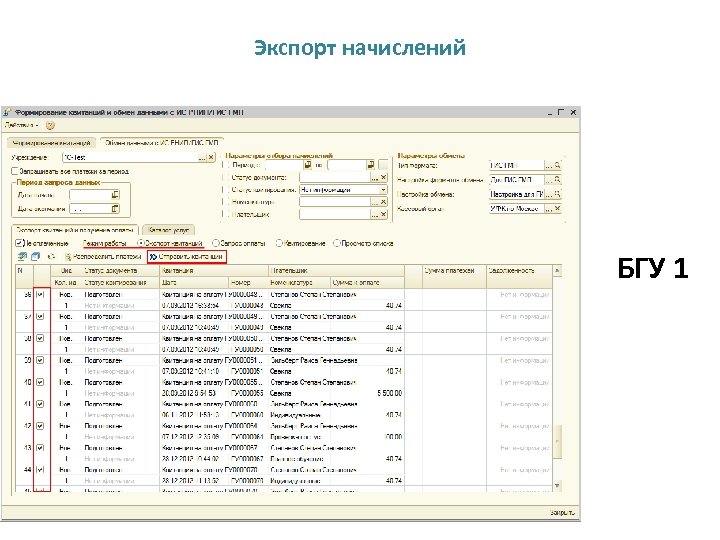720x540 pixels.
Task: Click the Номер column header
Action: click(248, 282)
